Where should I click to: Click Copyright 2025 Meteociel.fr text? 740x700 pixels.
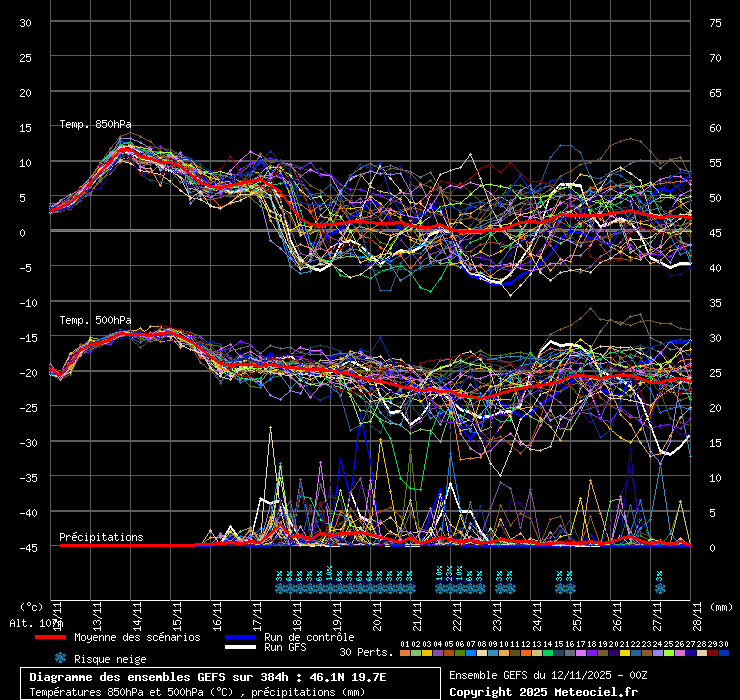click(x=543, y=692)
